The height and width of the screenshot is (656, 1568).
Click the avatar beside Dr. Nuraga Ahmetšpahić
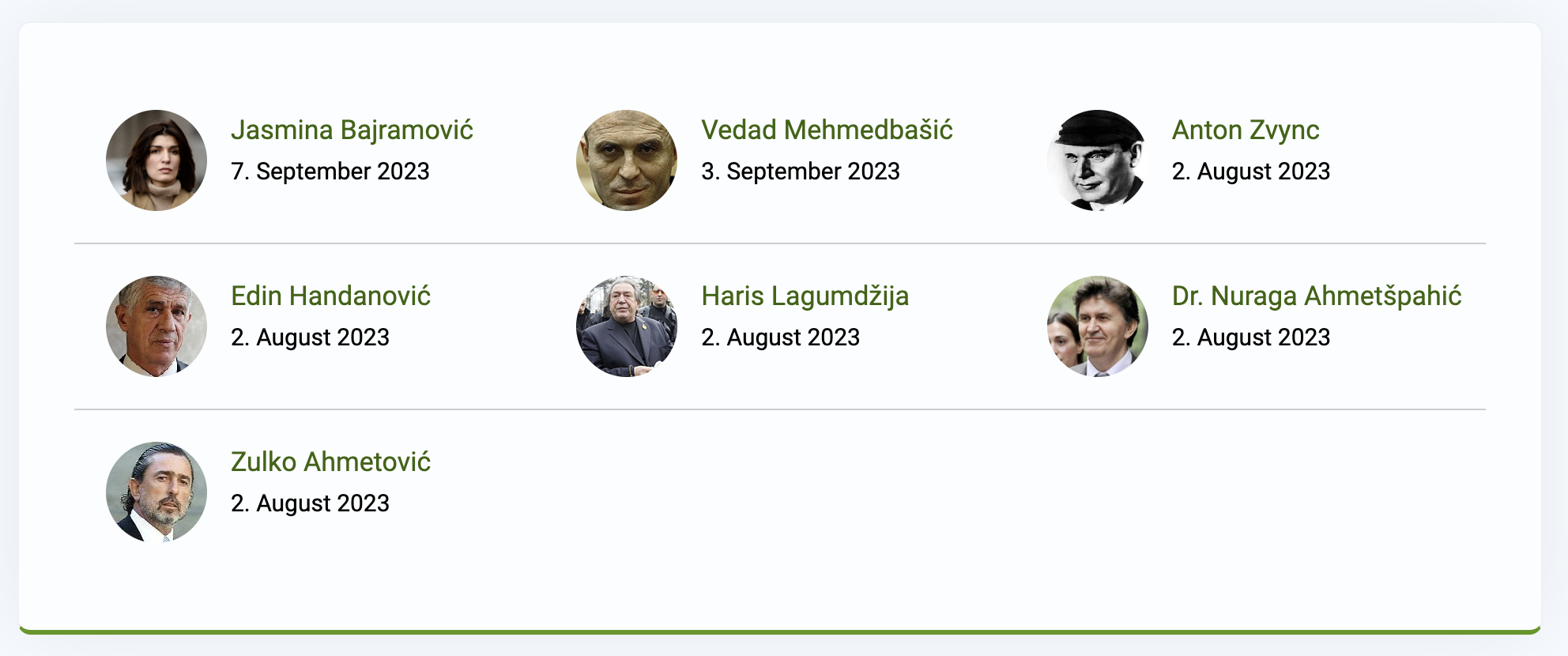tap(1097, 326)
